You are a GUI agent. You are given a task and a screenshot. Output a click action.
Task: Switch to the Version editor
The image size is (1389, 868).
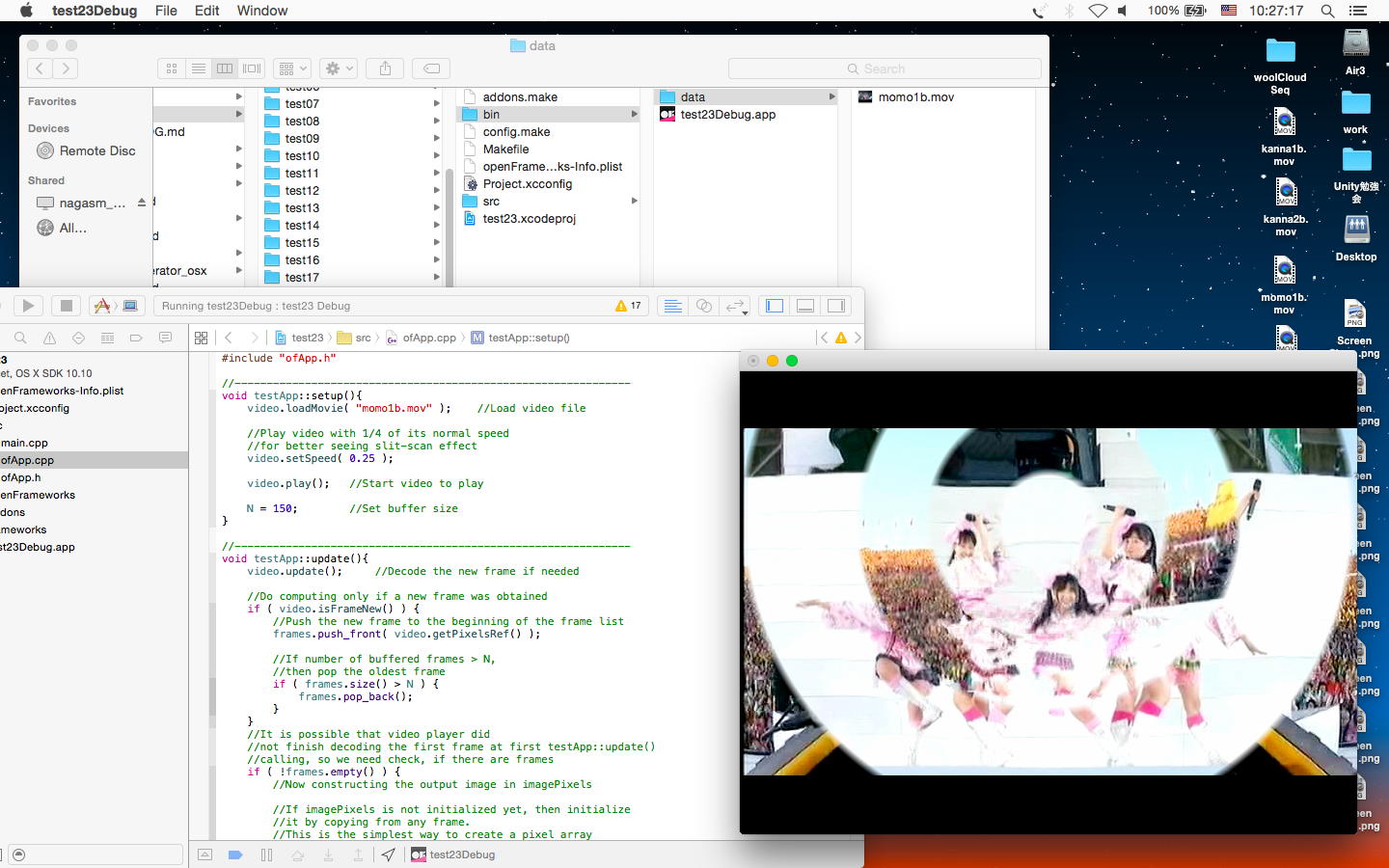pyautogui.click(x=736, y=306)
